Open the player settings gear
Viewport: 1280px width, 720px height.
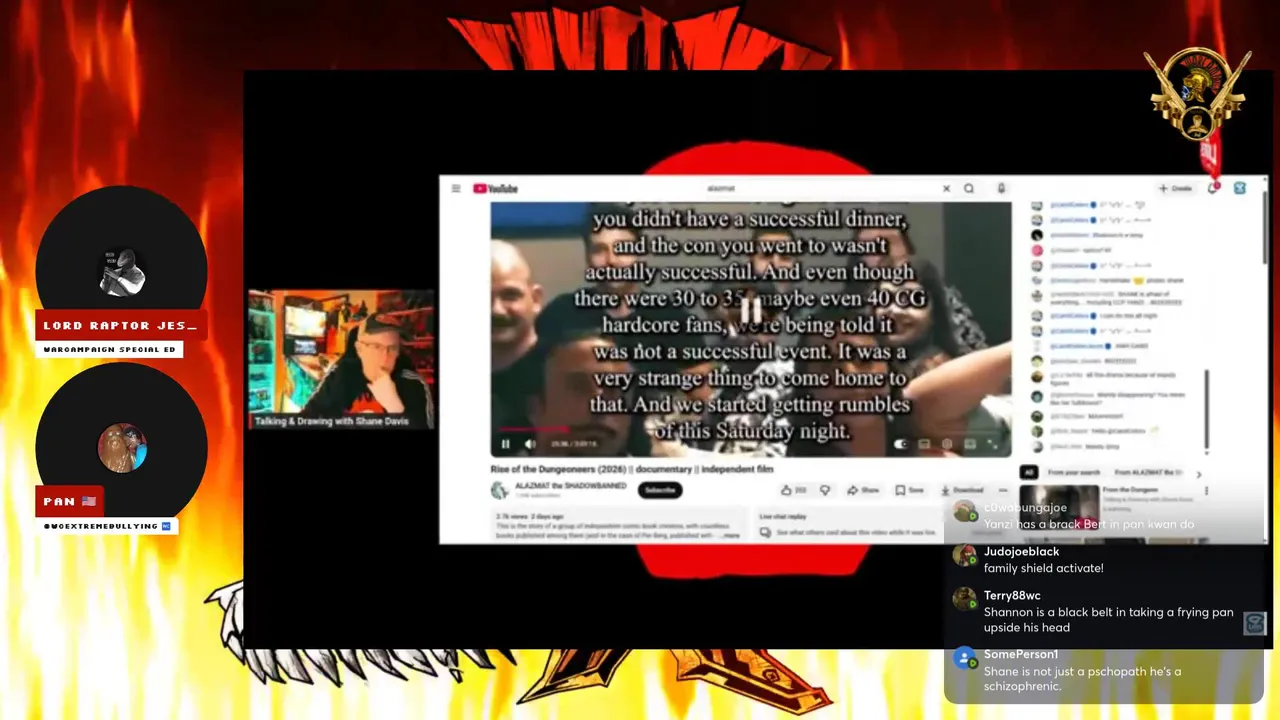[947, 444]
